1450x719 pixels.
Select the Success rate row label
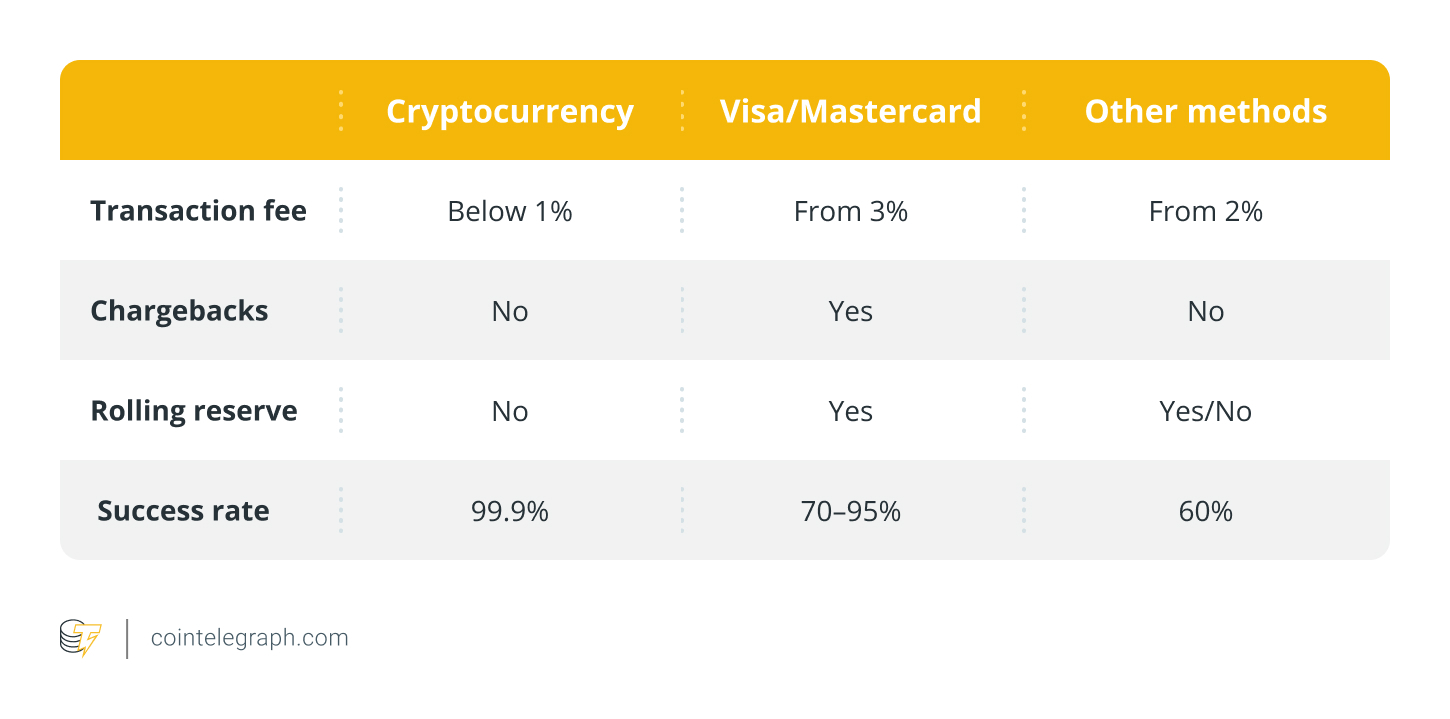click(x=183, y=511)
